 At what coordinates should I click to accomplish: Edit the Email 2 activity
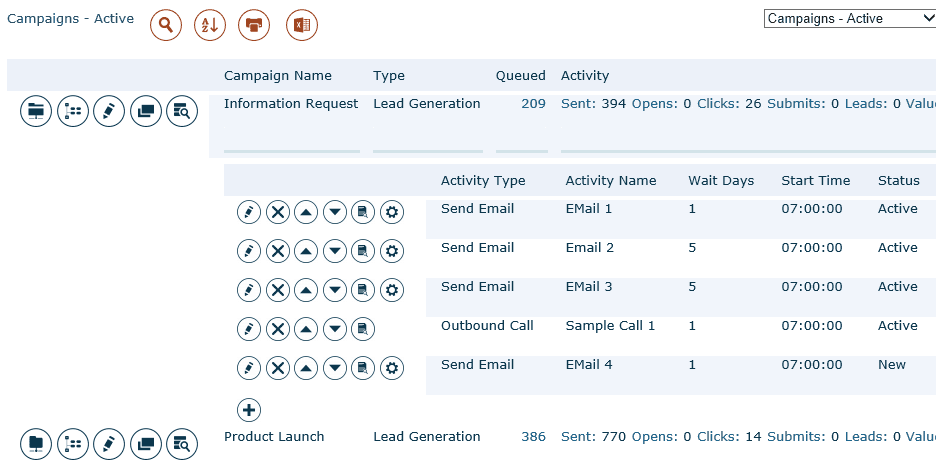coord(249,251)
